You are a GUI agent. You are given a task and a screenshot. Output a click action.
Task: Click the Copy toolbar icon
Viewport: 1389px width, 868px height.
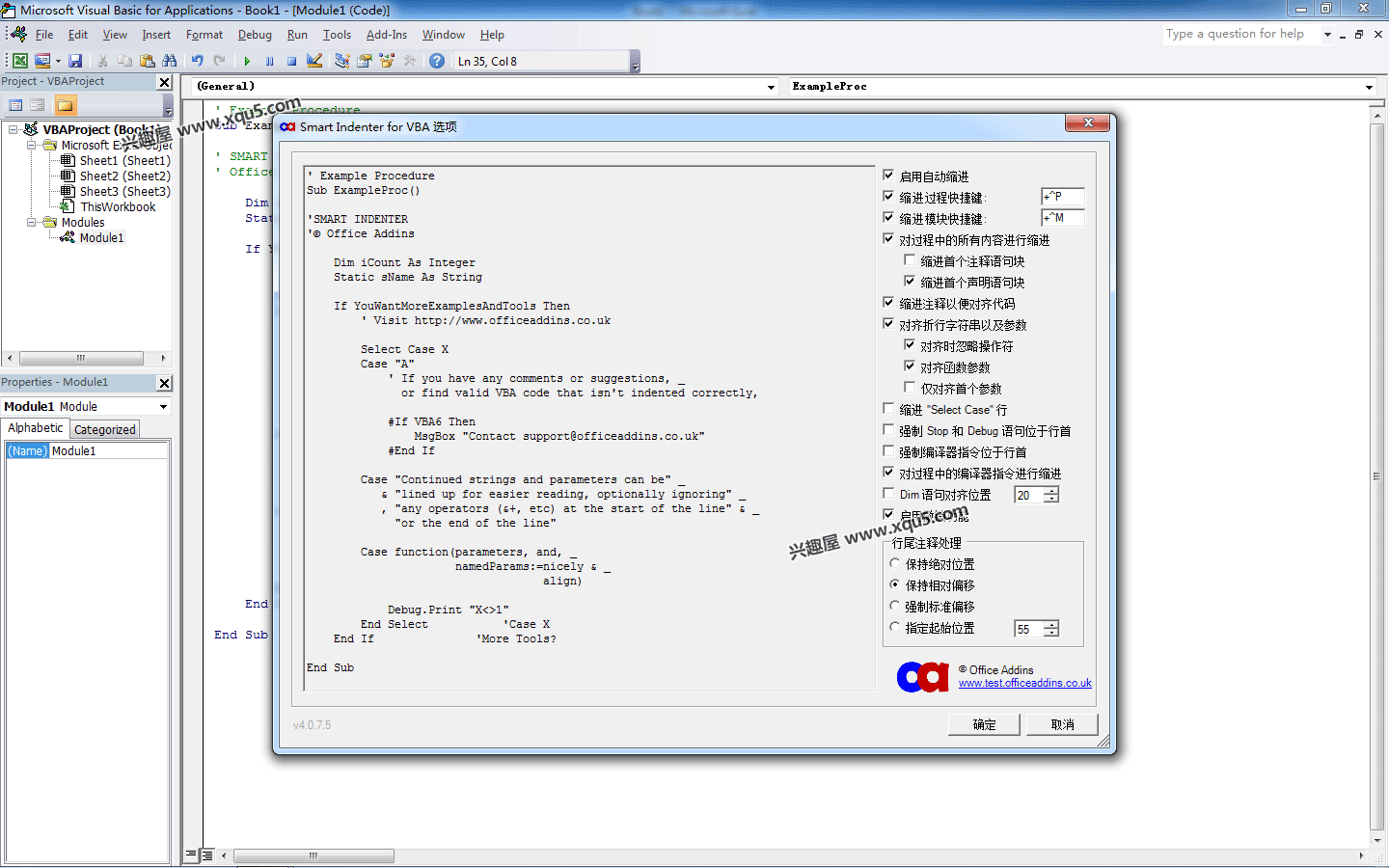point(125,61)
